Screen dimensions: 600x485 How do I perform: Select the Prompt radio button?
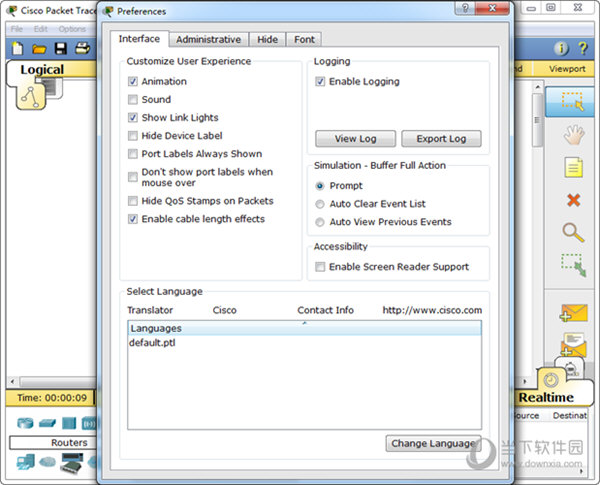pos(320,186)
